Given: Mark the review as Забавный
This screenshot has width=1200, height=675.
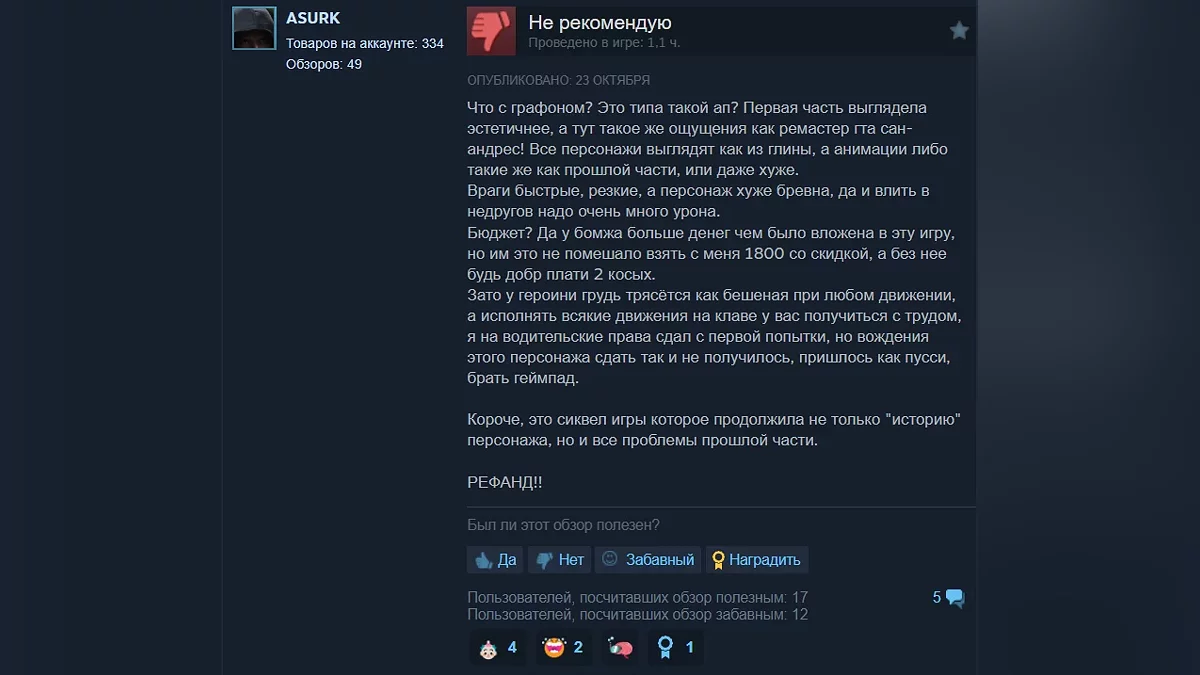Looking at the screenshot, I should (x=648, y=560).
